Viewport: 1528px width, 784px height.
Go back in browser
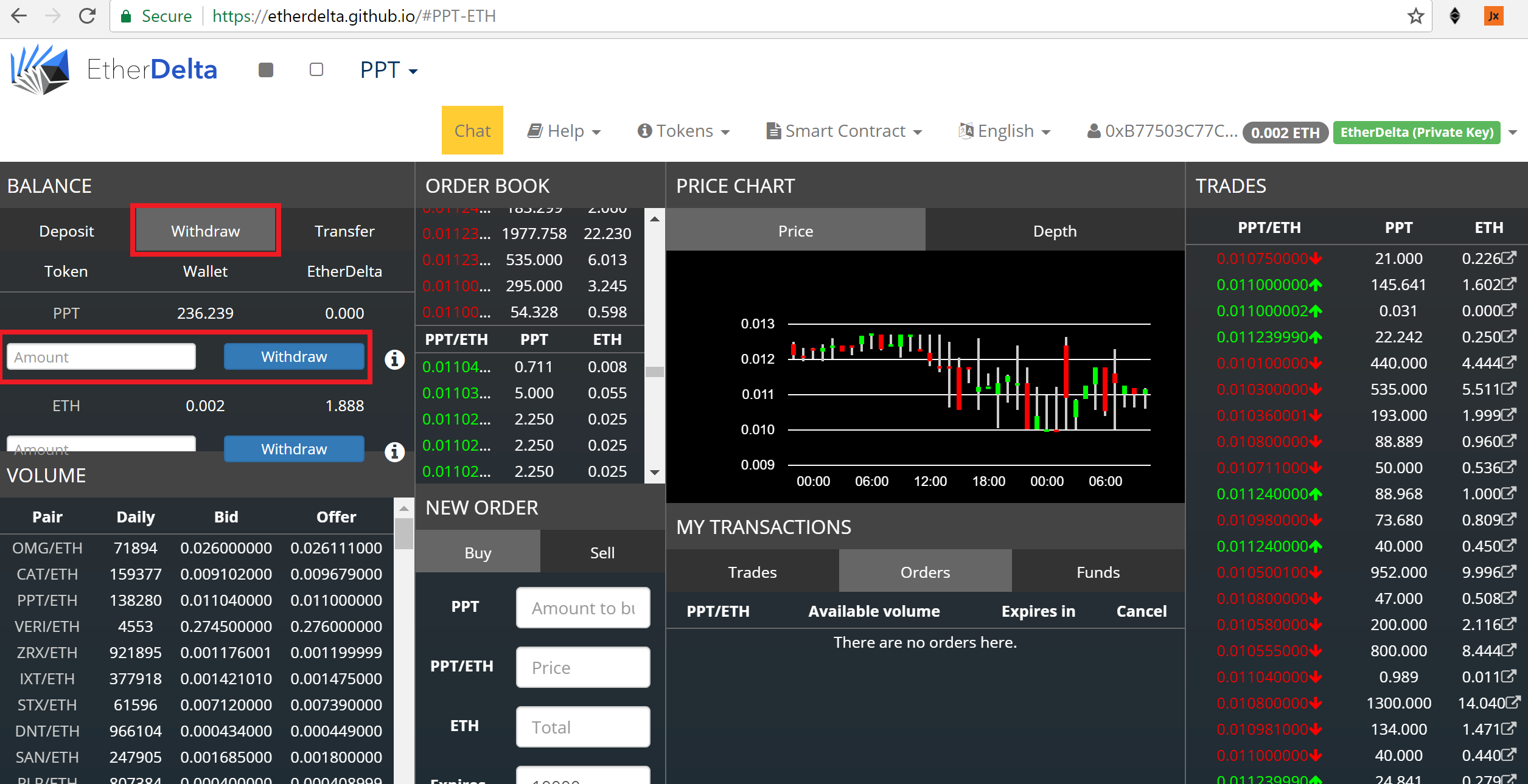pyautogui.click(x=19, y=16)
